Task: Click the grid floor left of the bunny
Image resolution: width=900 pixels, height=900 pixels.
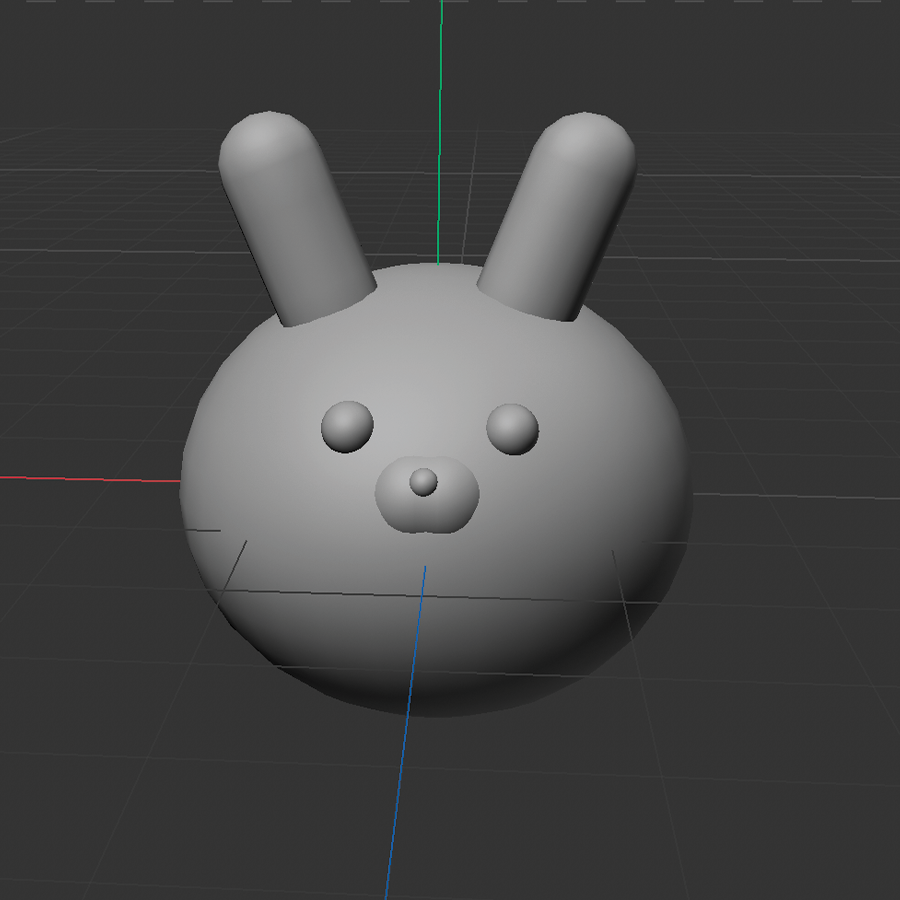Action: [100, 600]
